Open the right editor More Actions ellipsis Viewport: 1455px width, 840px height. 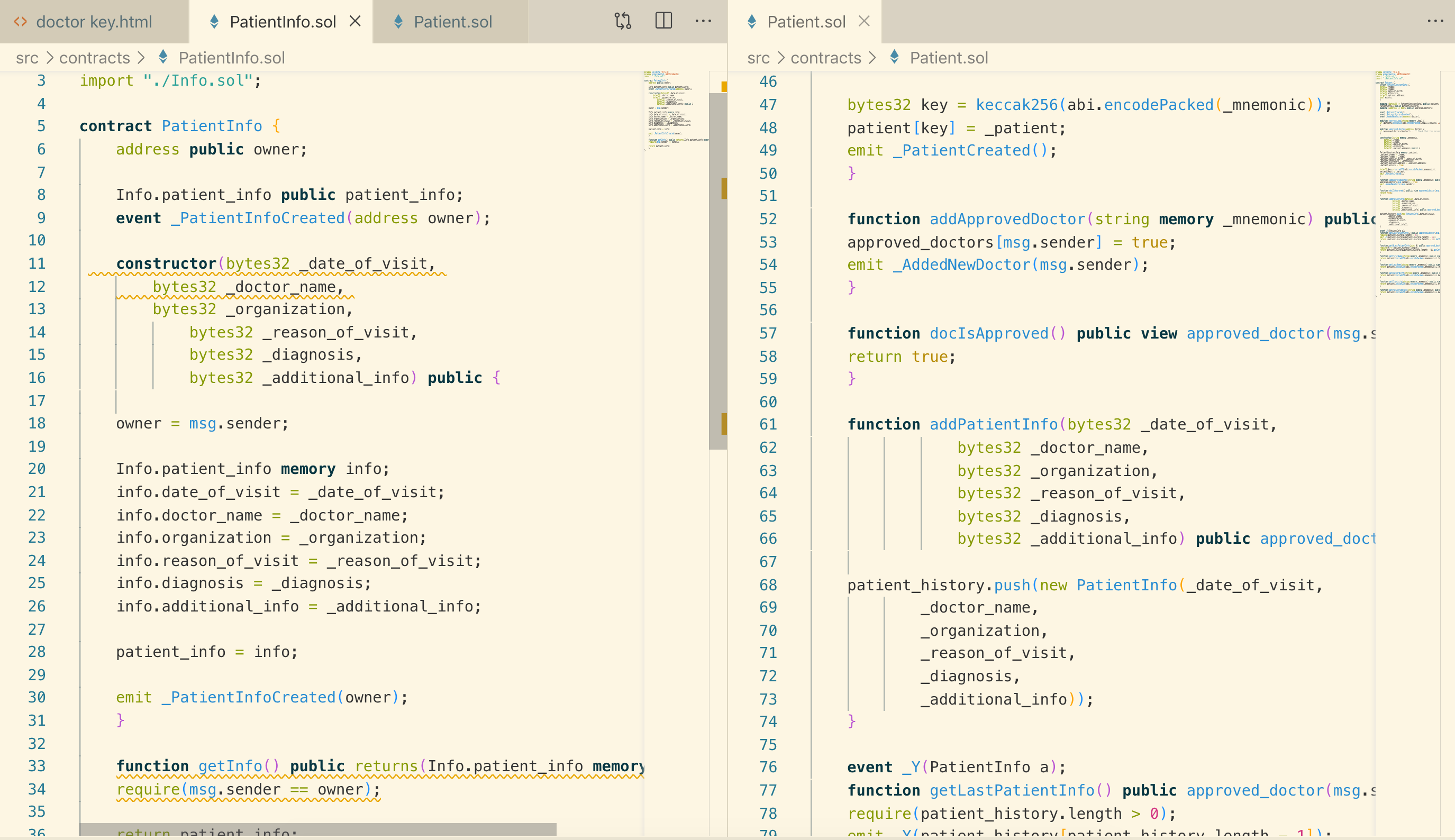click(x=1435, y=21)
